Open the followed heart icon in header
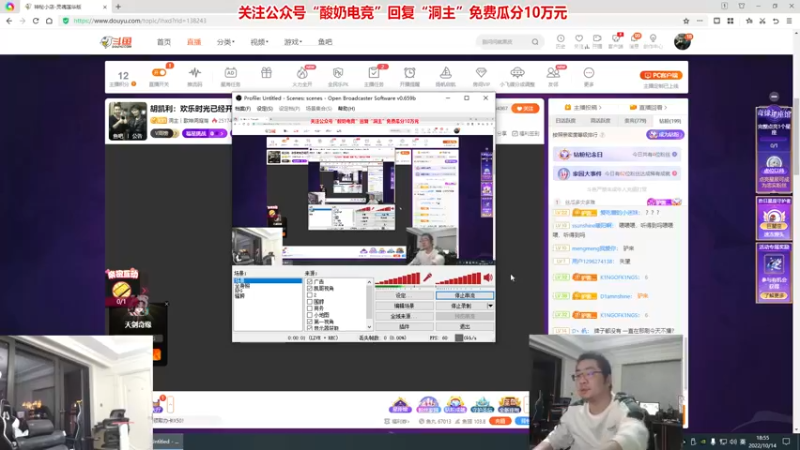 579,39
